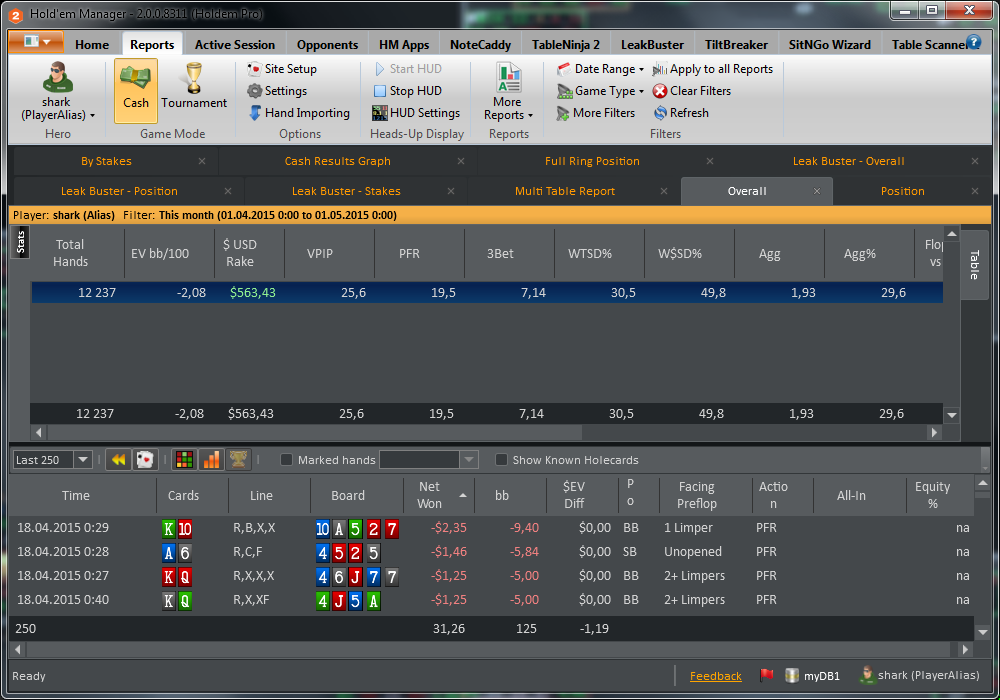Open HUD Settings

[416, 113]
